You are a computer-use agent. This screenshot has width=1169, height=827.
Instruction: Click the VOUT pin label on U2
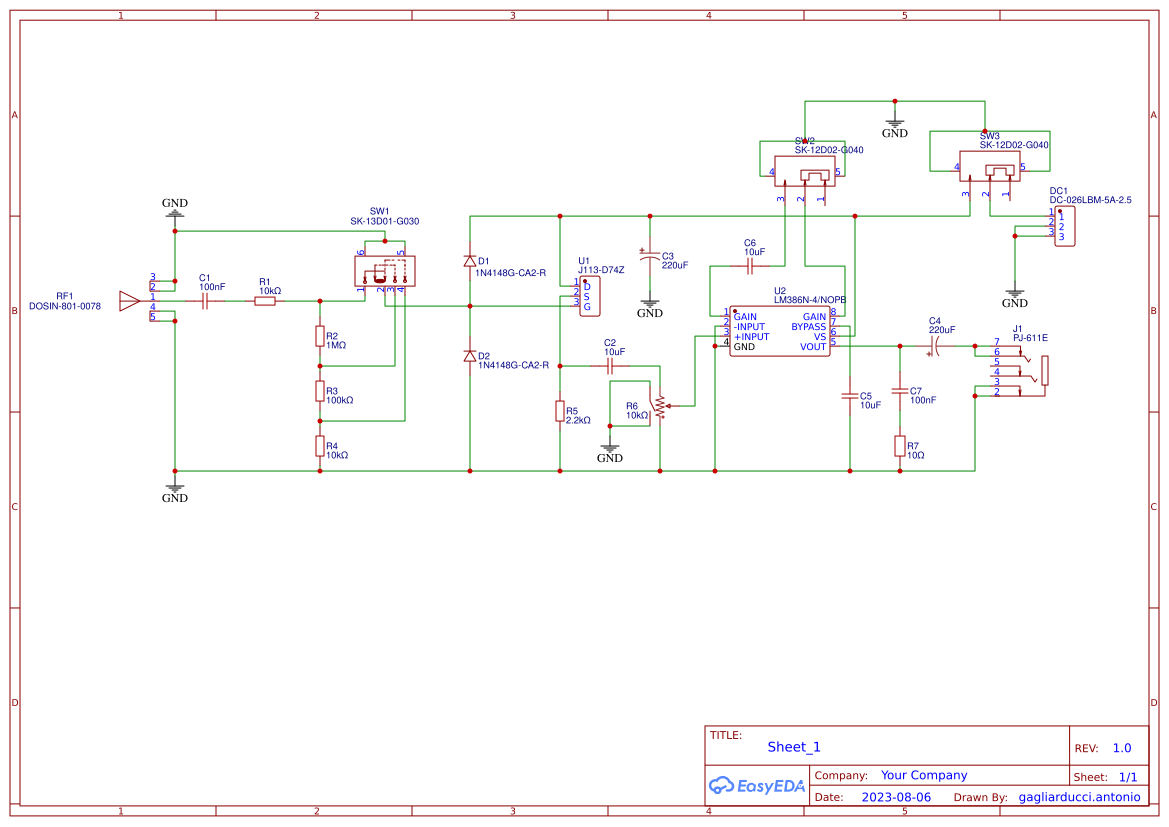point(813,347)
